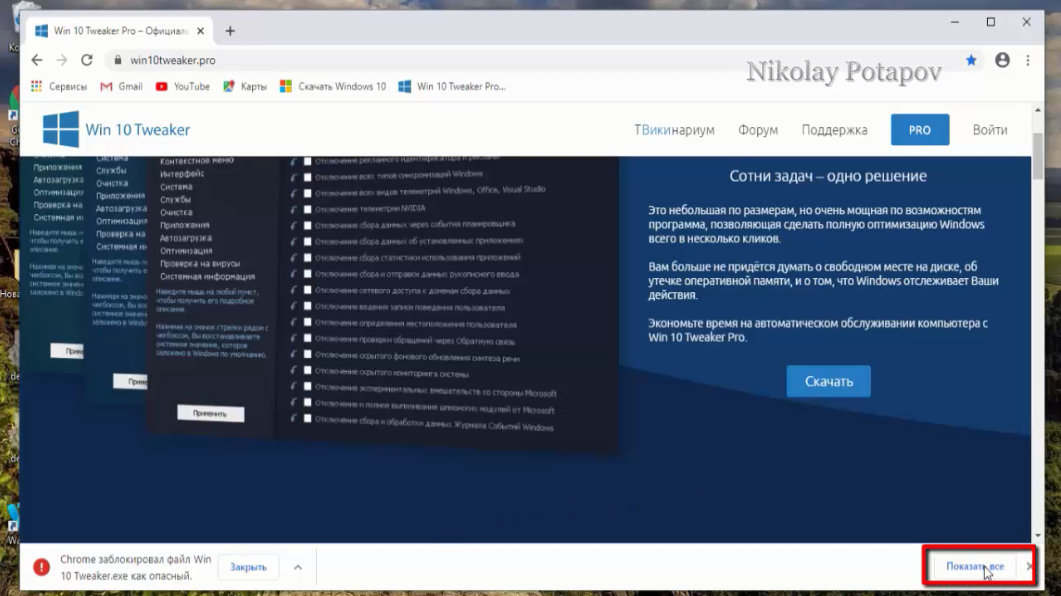Click the page vertical scrollbar thumb
The height and width of the screenshot is (596, 1061).
point(1038,156)
